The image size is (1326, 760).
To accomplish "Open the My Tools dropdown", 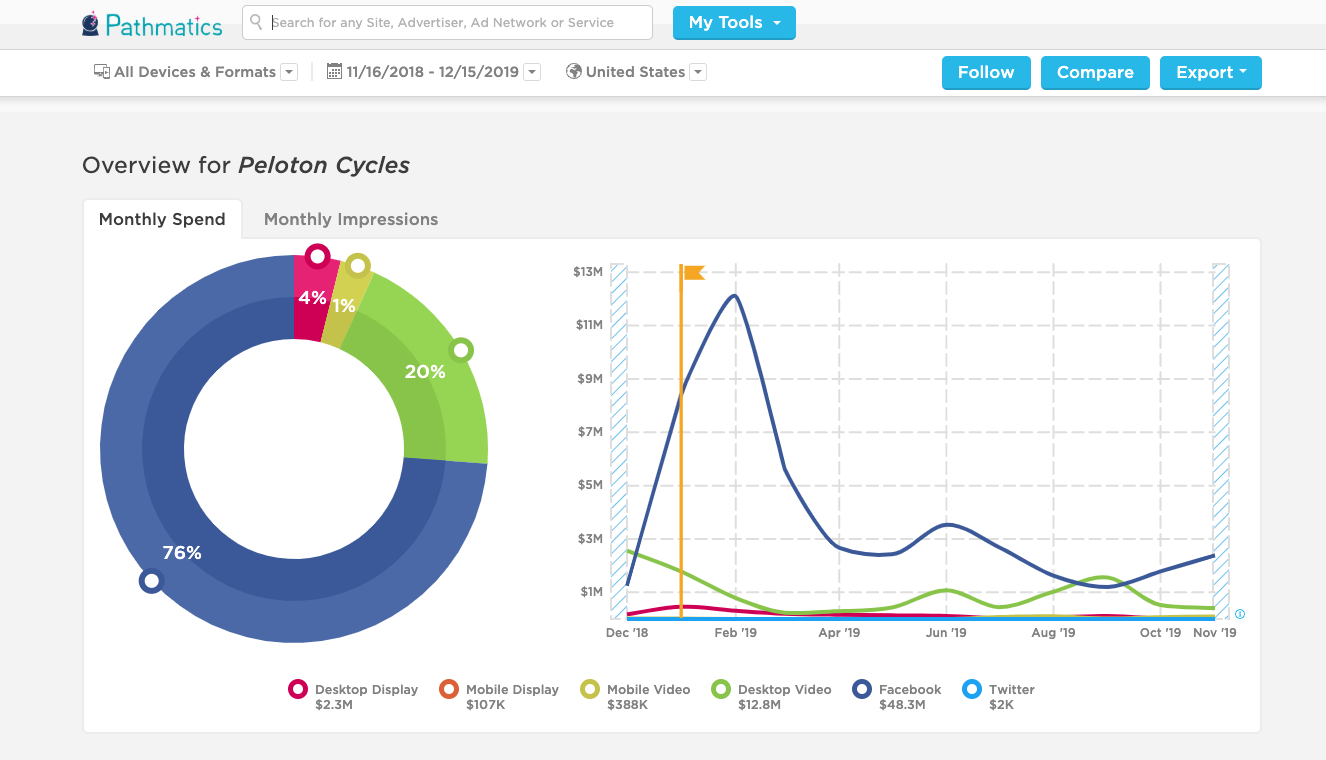I will [734, 22].
